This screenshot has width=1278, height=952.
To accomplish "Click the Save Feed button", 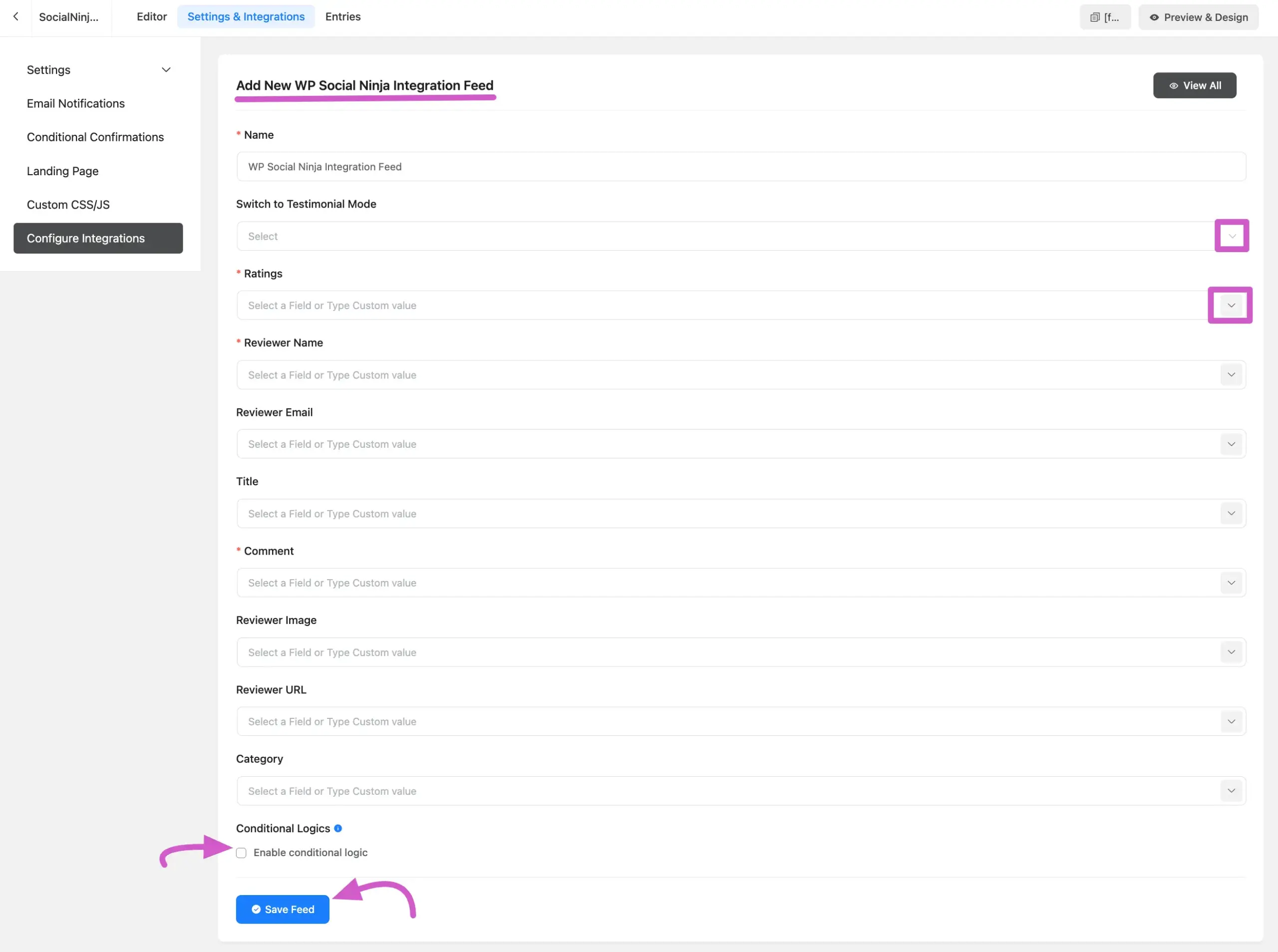I will click(283, 910).
